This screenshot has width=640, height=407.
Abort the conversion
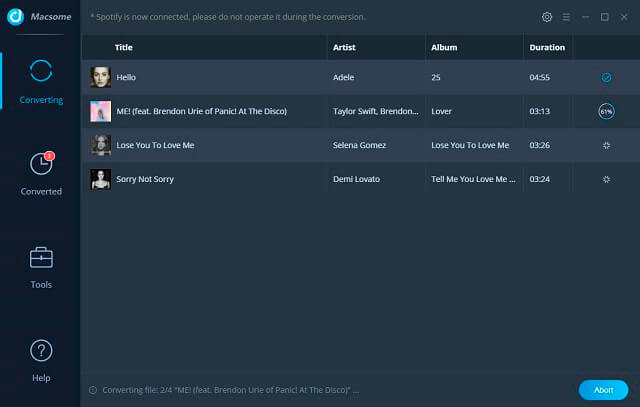click(x=603, y=390)
